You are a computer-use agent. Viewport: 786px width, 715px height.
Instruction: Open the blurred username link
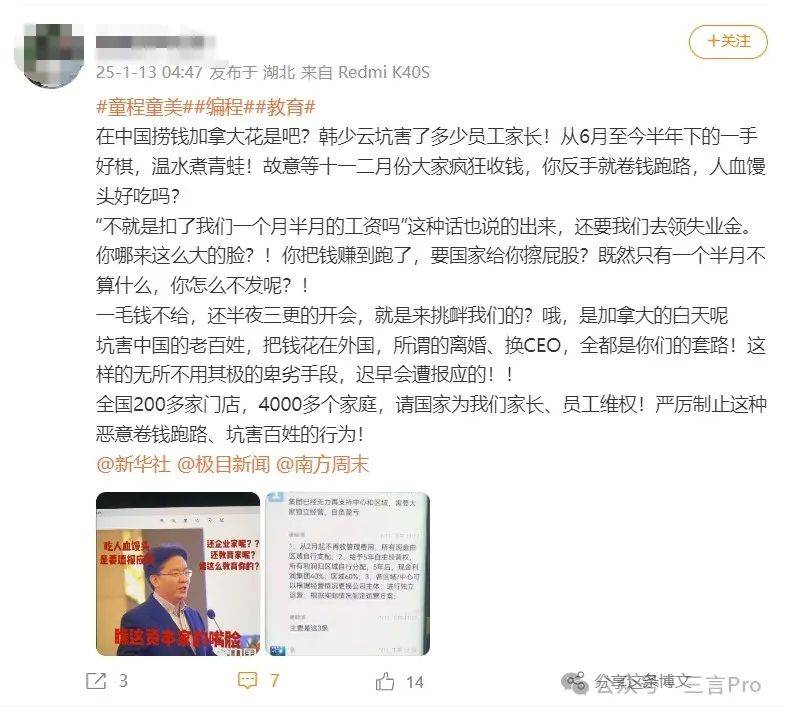click(x=155, y=41)
